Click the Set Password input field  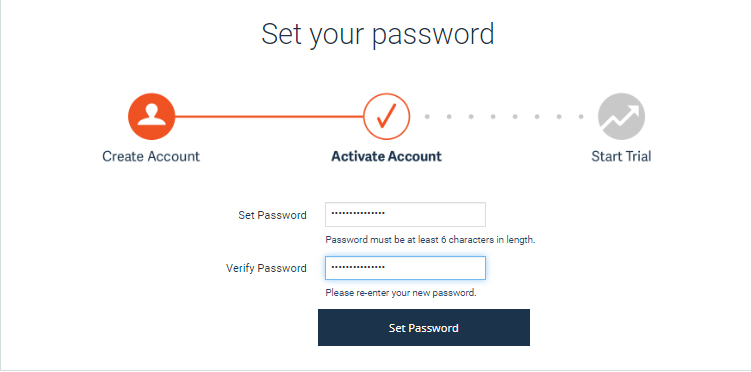[405, 214]
